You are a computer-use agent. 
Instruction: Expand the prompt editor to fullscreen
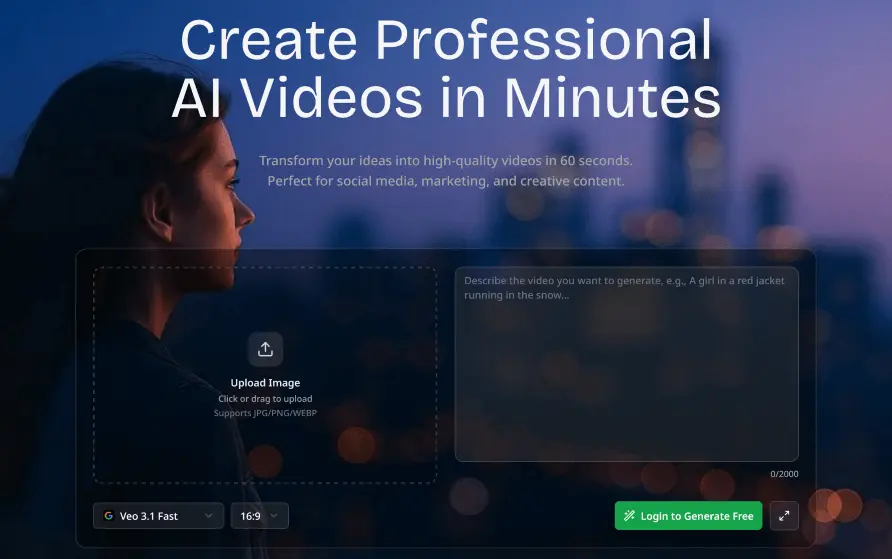(x=784, y=516)
